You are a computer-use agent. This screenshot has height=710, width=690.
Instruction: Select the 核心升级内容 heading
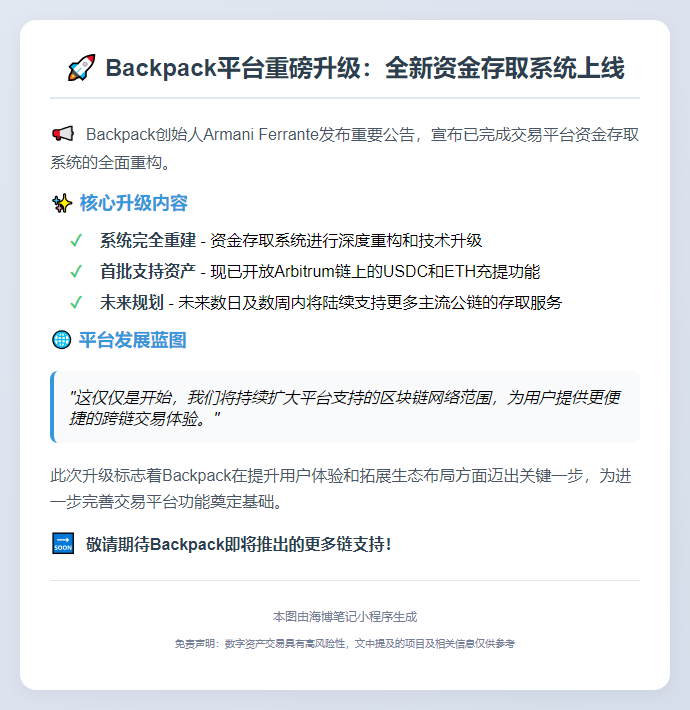pos(134,203)
